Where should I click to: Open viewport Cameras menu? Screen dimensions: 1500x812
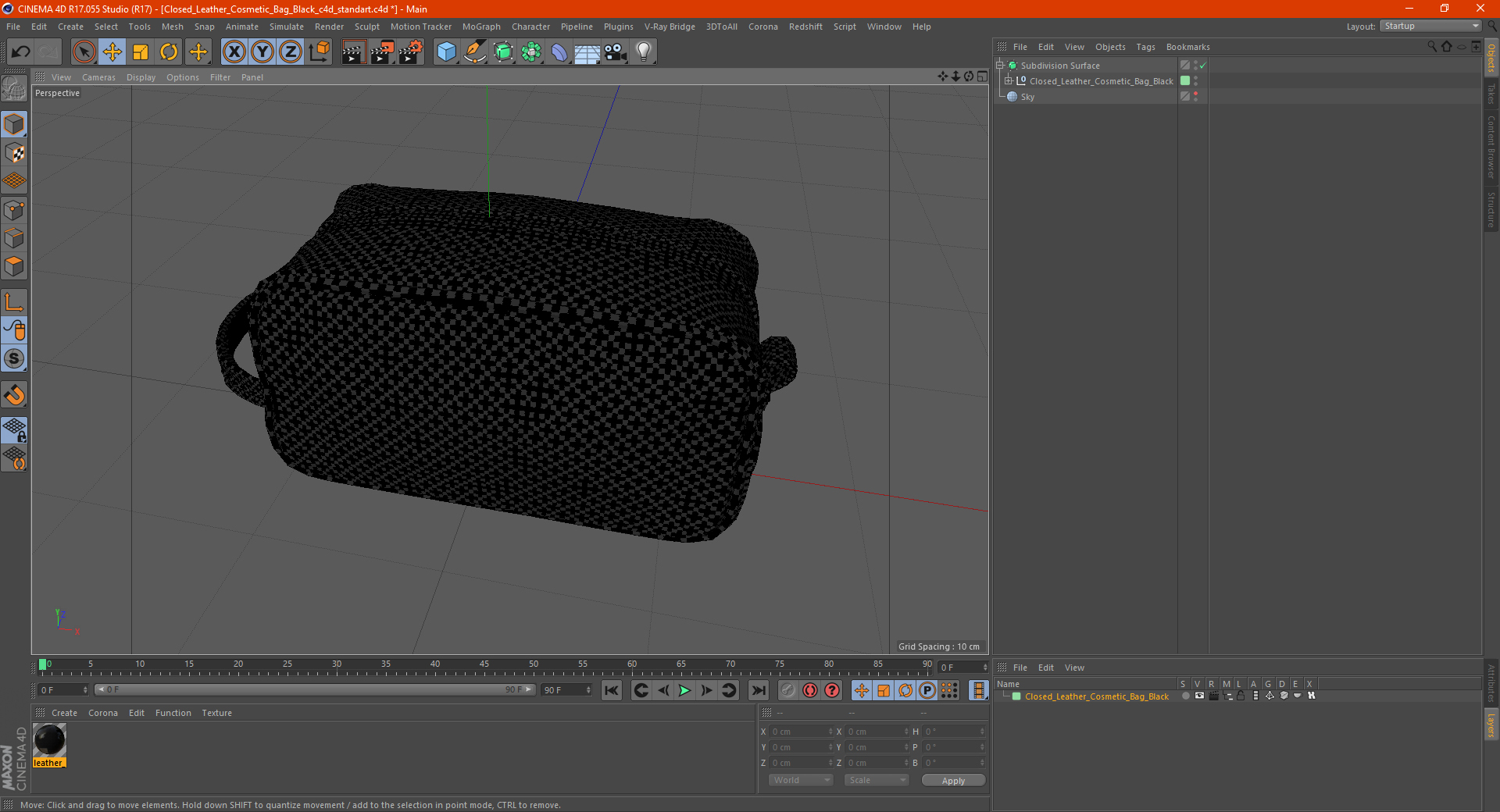[x=98, y=77]
